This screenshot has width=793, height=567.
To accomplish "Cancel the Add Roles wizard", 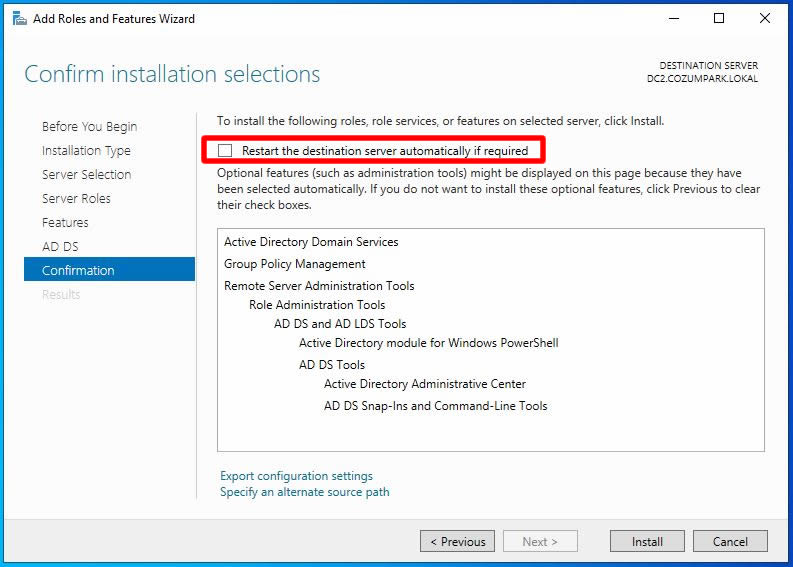I will [x=730, y=541].
